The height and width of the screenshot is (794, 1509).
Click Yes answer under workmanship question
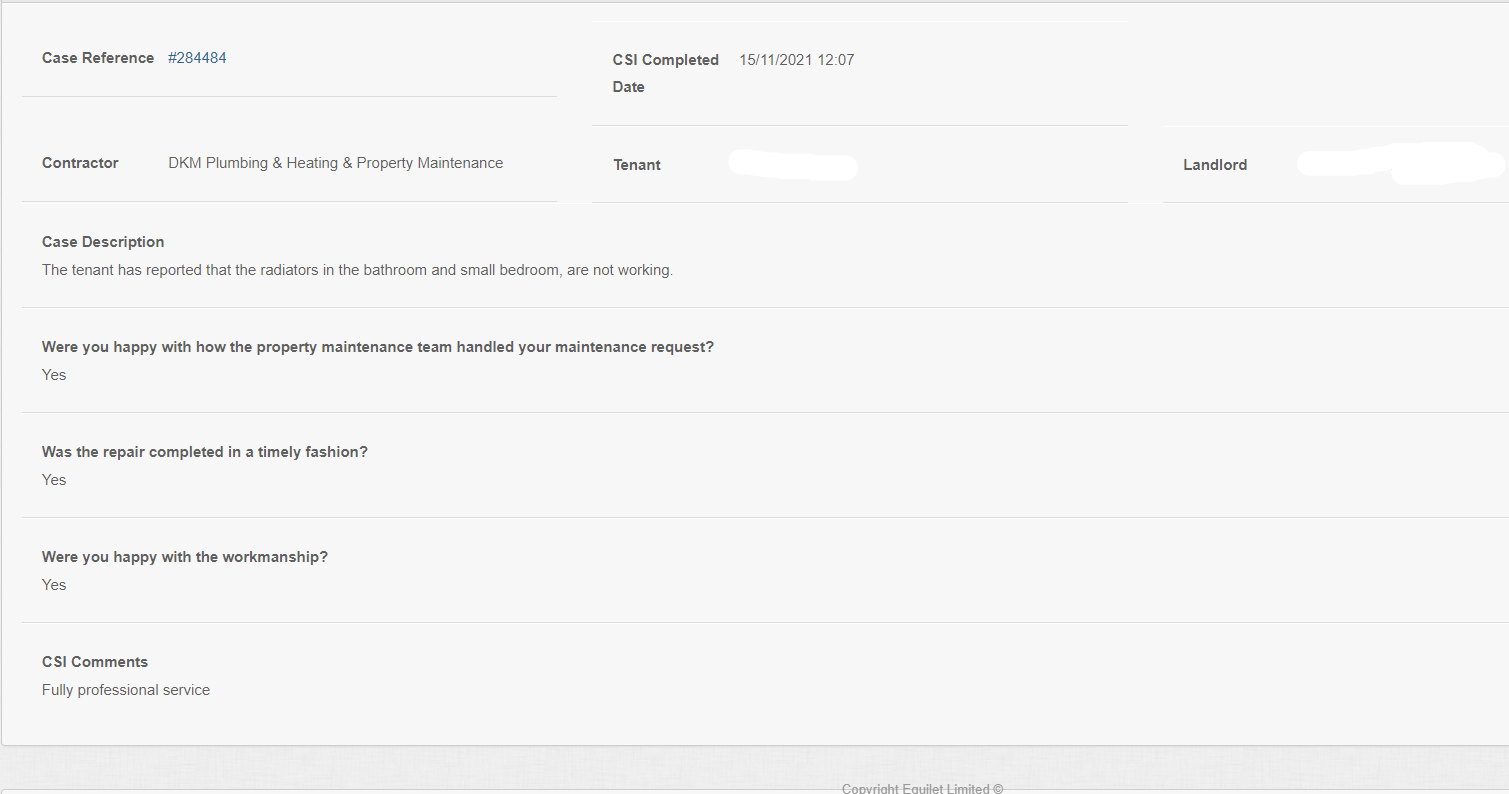click(54, 585)
